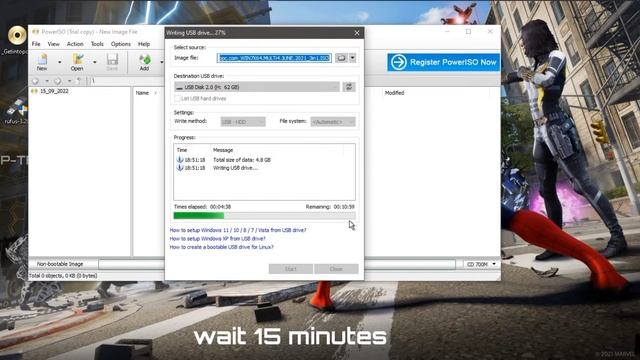Open 'How to create a bootable USB drive for Linux' link
640x360 pixels.
coord(222,247)
